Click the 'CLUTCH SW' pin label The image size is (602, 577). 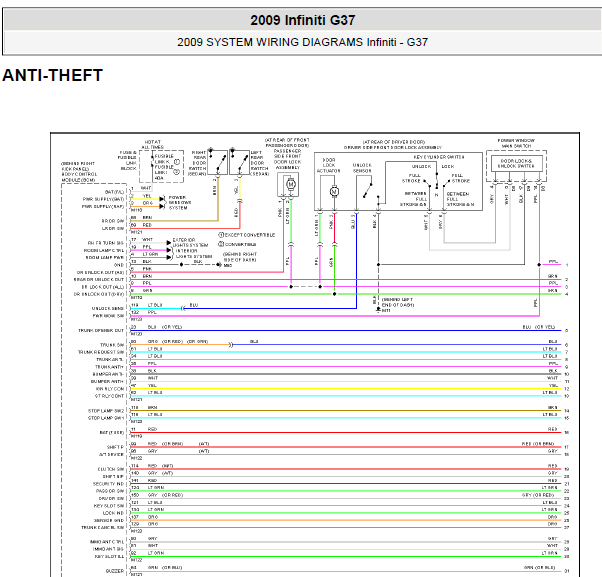(111, 469)
